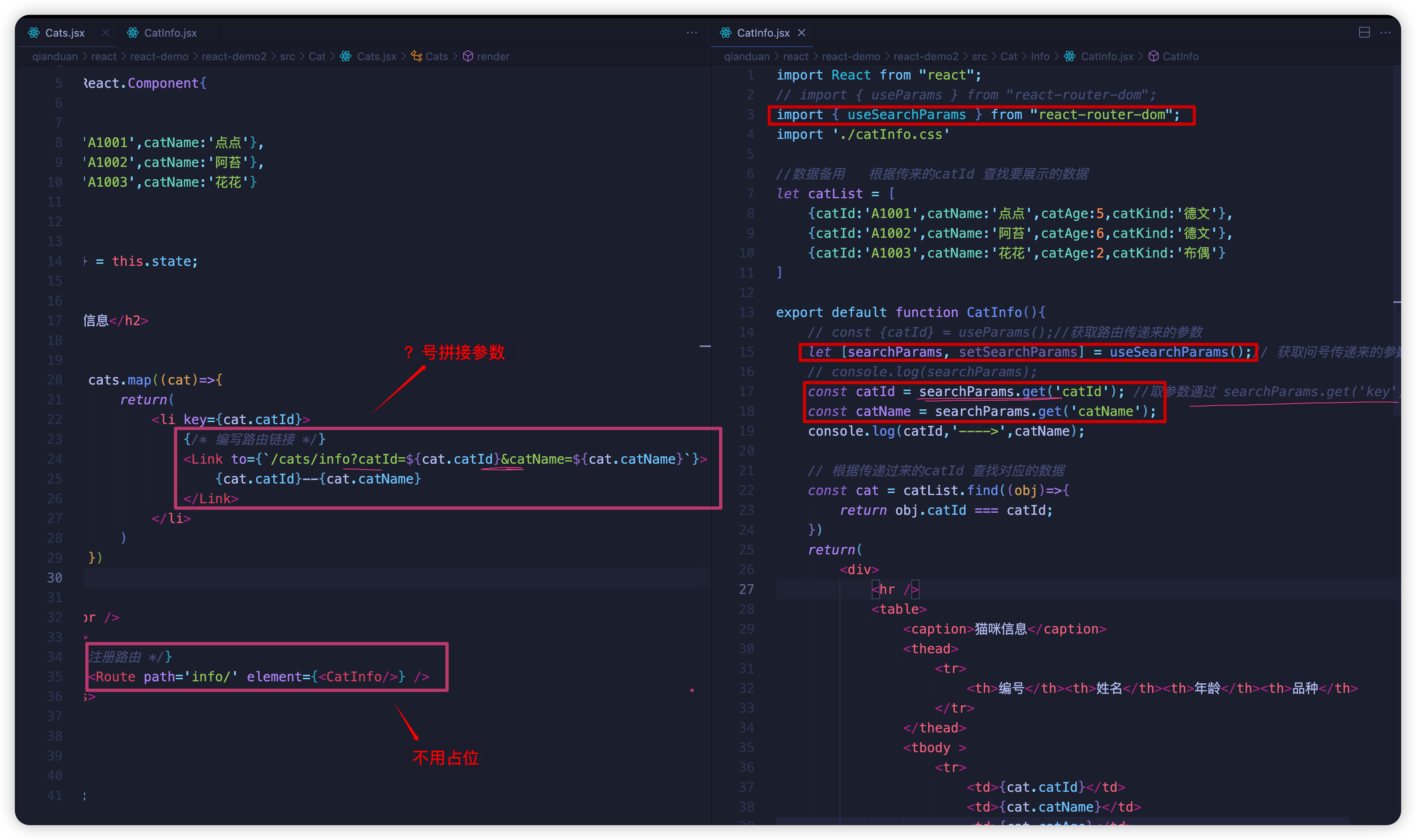Image resolution: width=1416 pixels, height=840 pixels.
Task: Switch to CatInfo.jsx tab in left group
Action: point(170,33)
